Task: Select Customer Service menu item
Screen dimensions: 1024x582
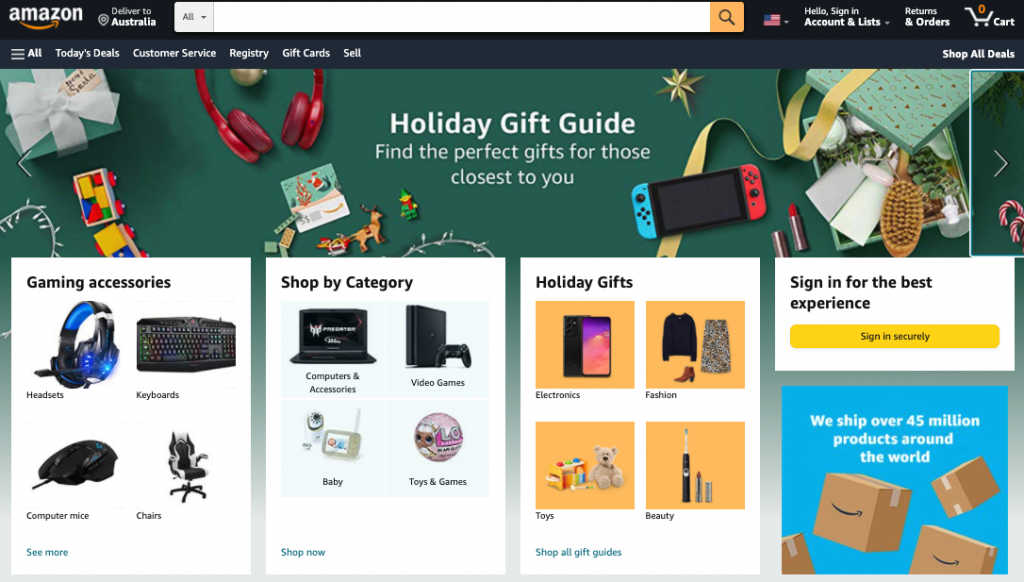Action: tap(174, 54)
